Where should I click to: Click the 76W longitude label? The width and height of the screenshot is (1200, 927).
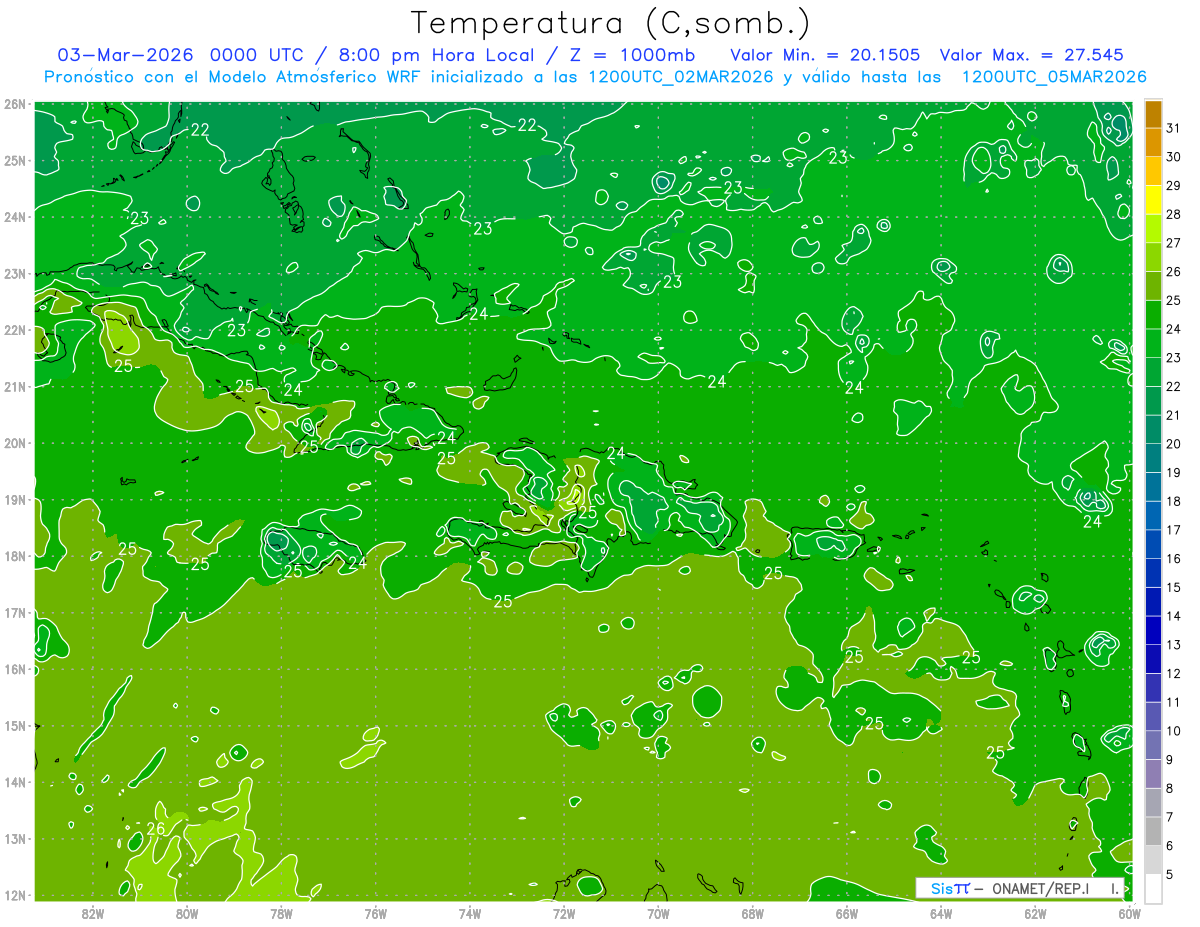pyautogui.click(x=376, y=913)
